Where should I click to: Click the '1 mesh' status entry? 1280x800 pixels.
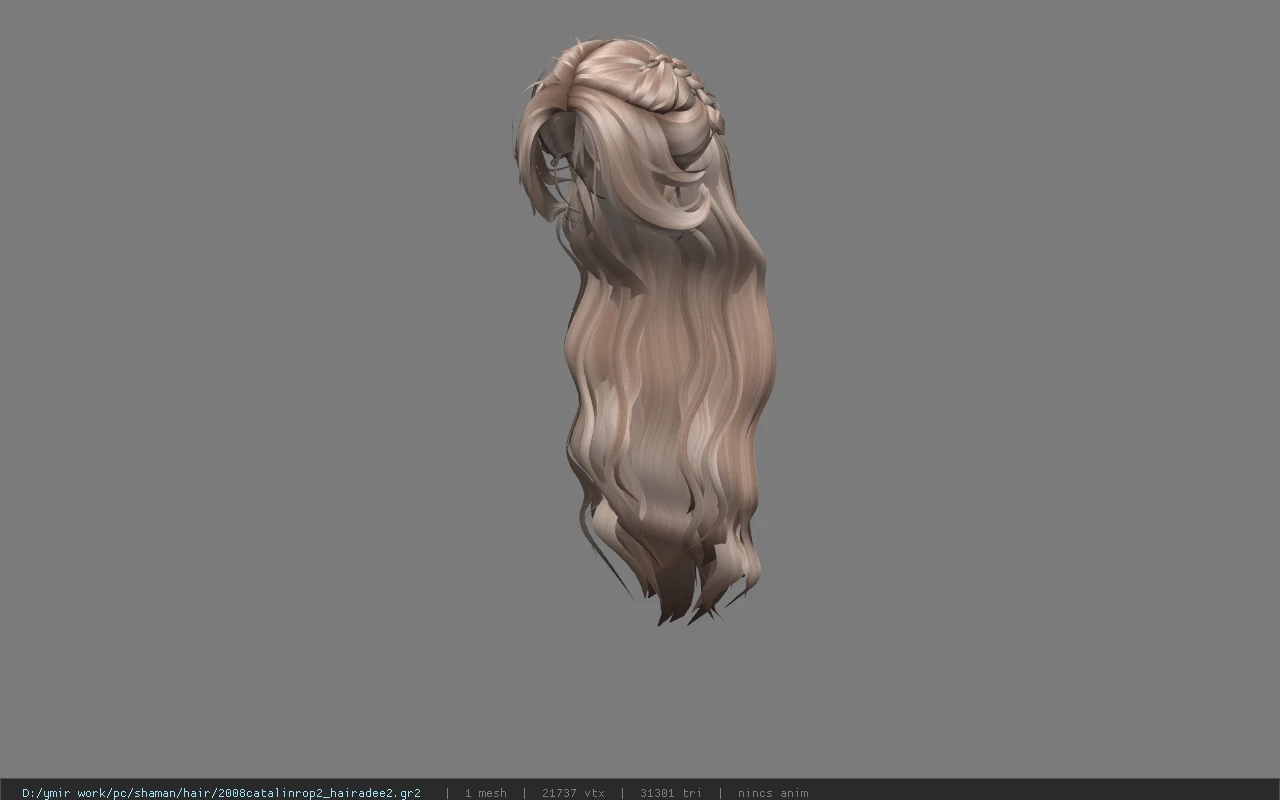485,793
